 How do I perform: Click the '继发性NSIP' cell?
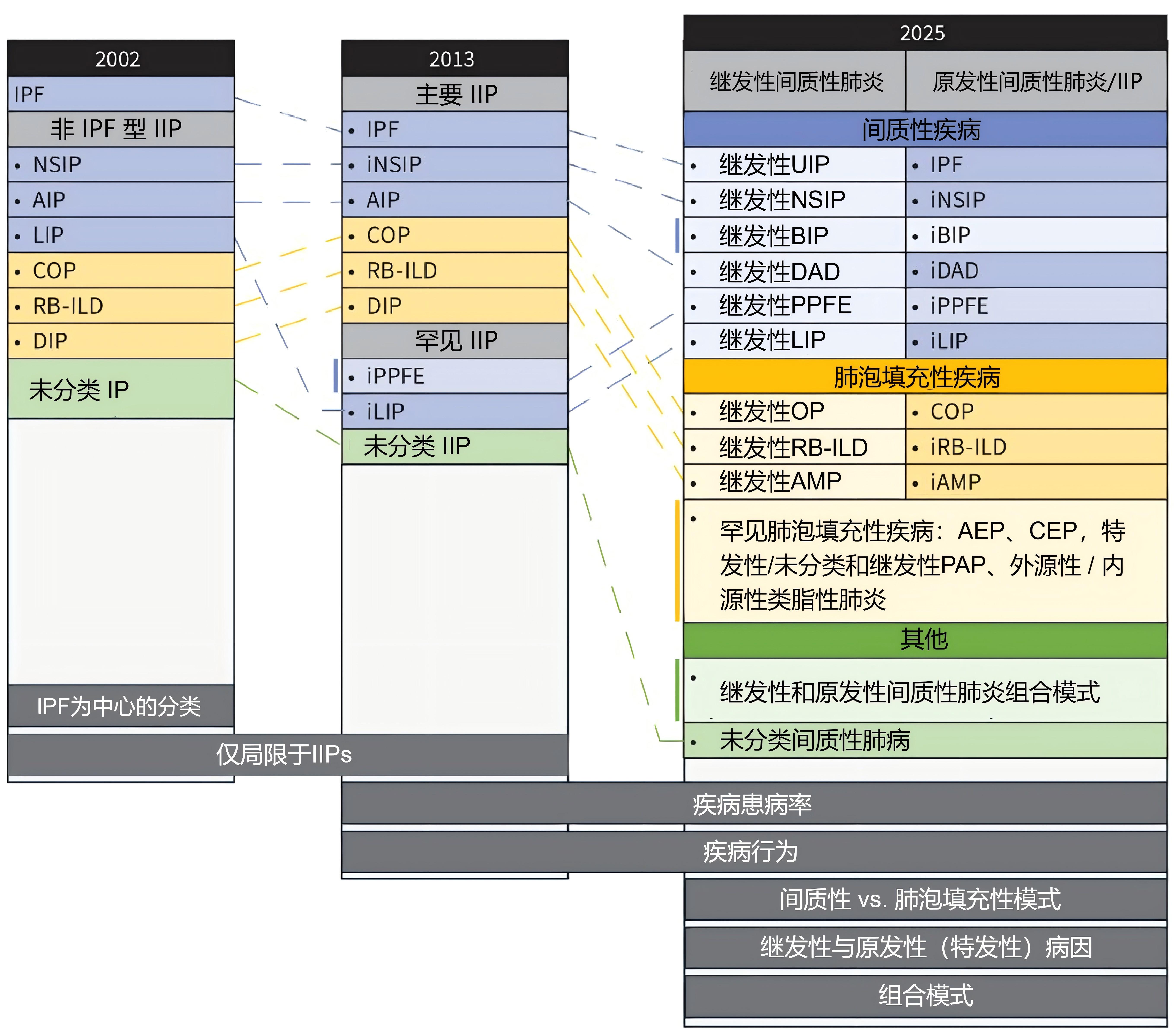pyautogui.click(x=795, y=200)
